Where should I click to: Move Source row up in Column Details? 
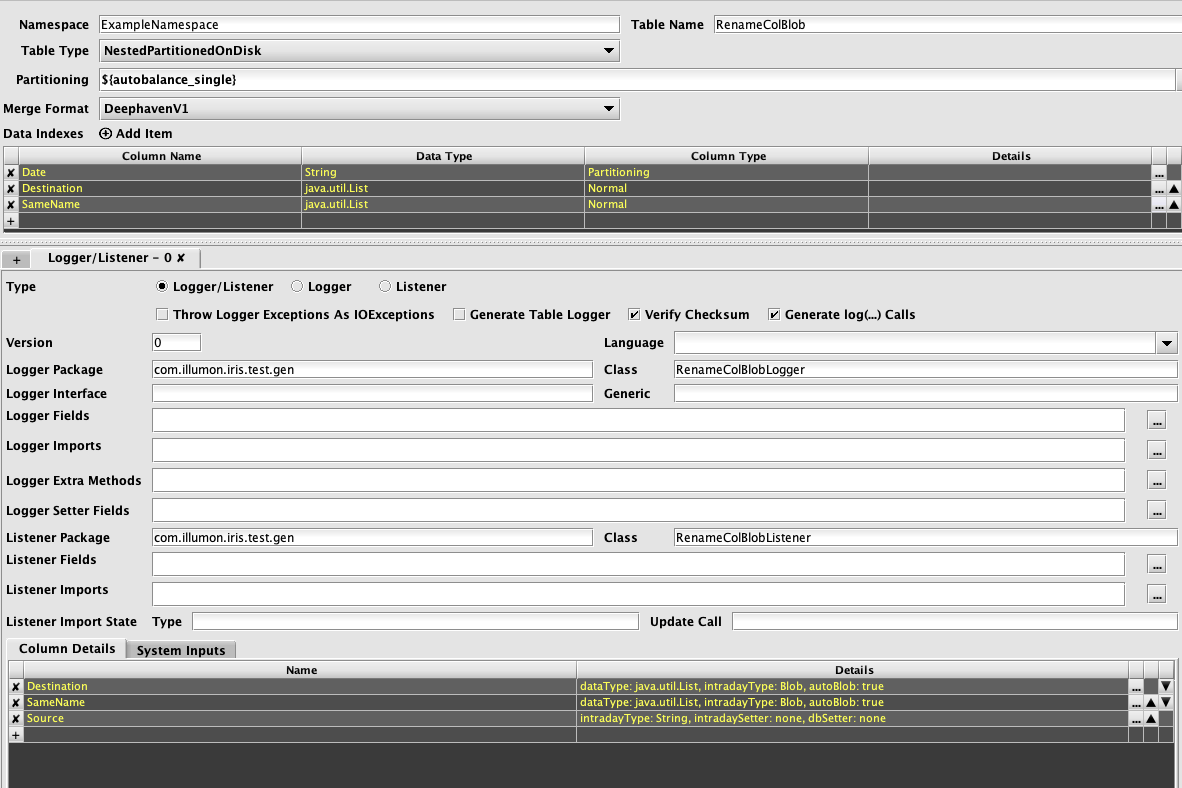1151,719
